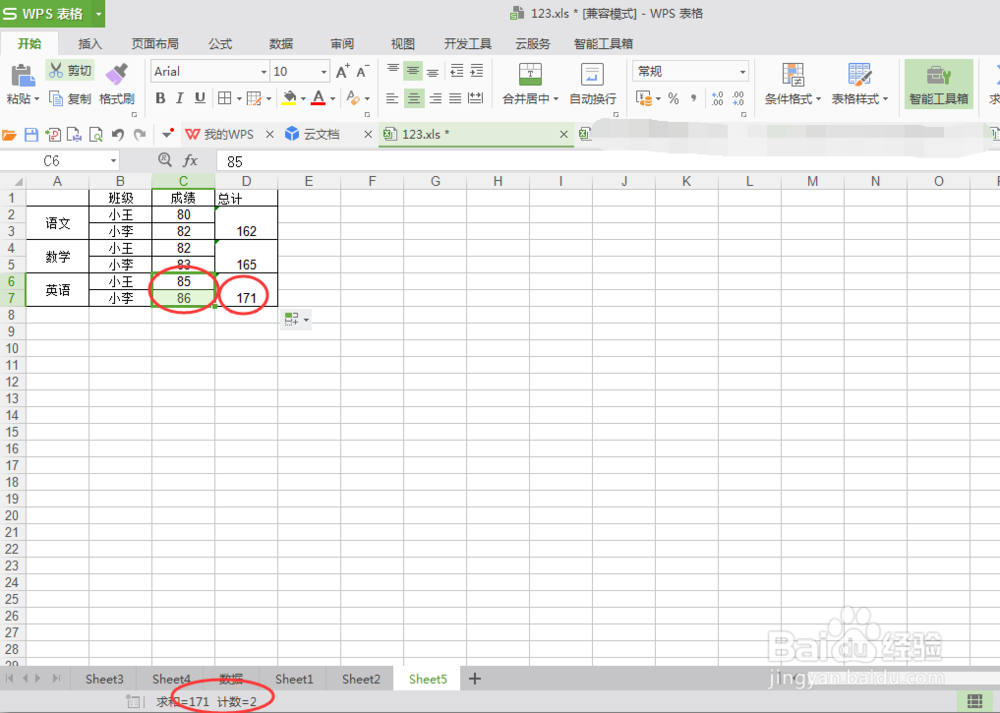
Task: Switch to 数据 ribbon tab
Action: pyautogui.click(x=281, y=43)
